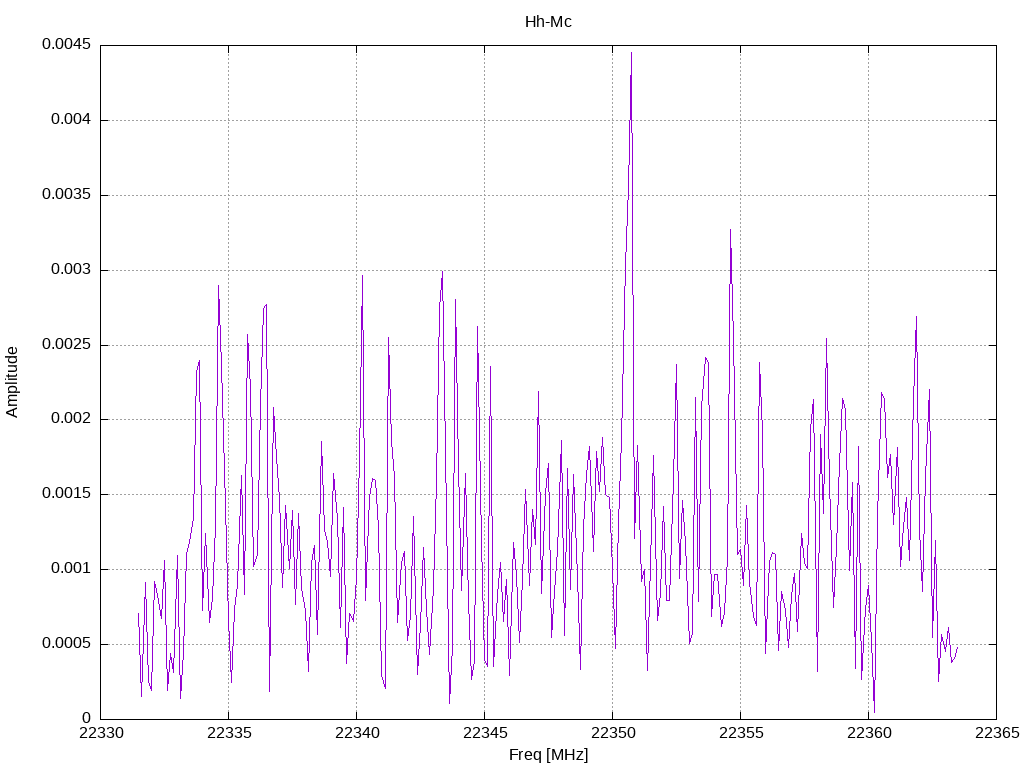
Task: Click the 0.0025 y-axis tick label
Action: (x=66, y=345)
